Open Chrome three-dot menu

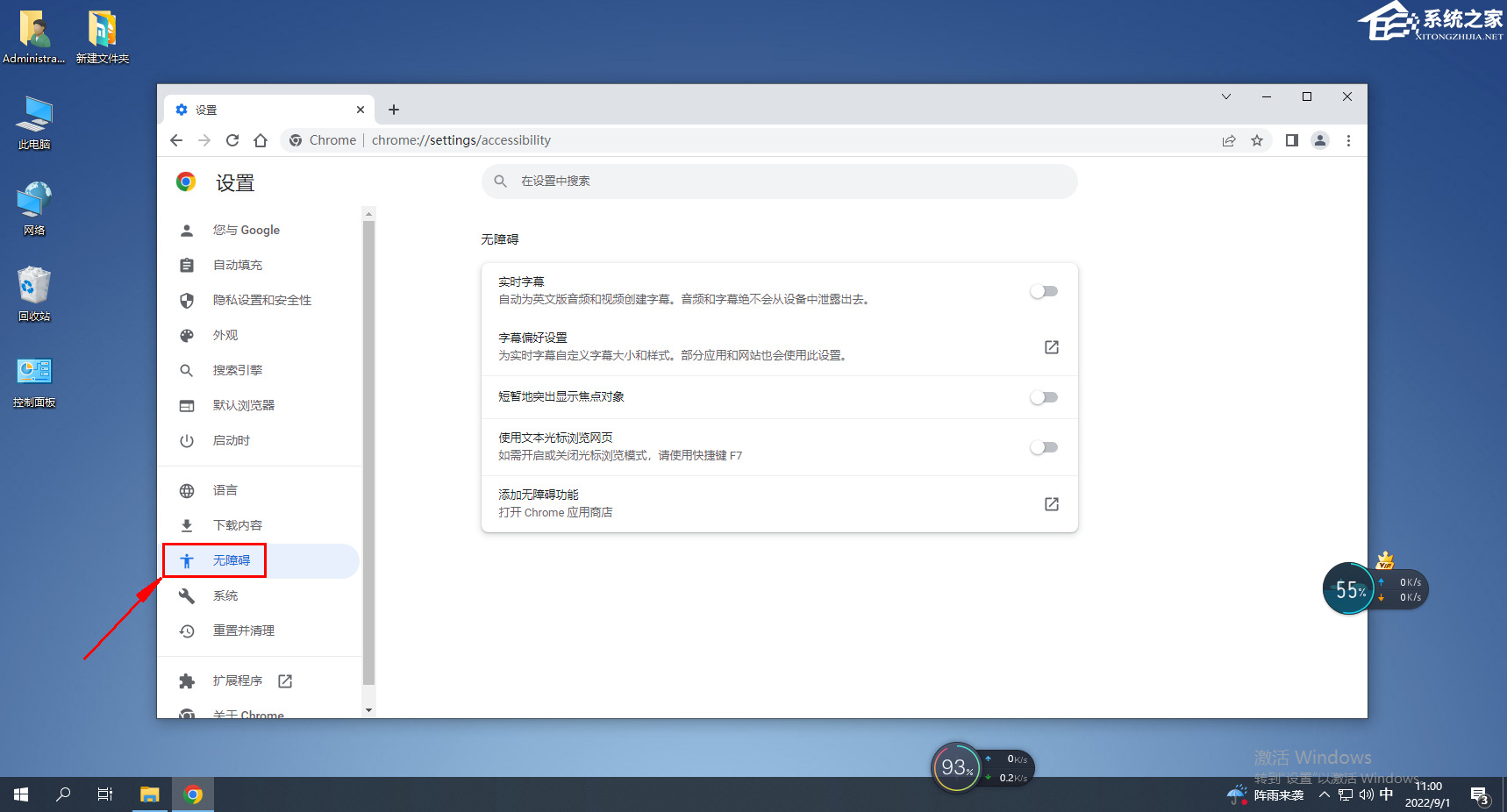pos(1348,140)
